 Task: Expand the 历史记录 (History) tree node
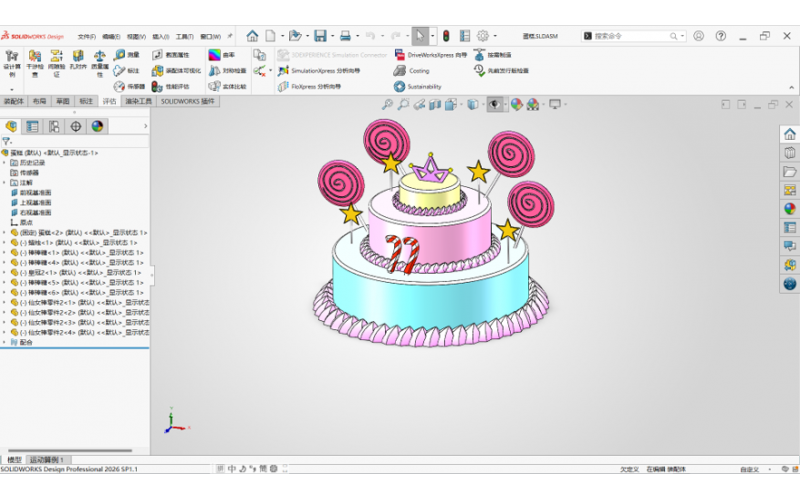pyautogui.click(x=5, y=163)
